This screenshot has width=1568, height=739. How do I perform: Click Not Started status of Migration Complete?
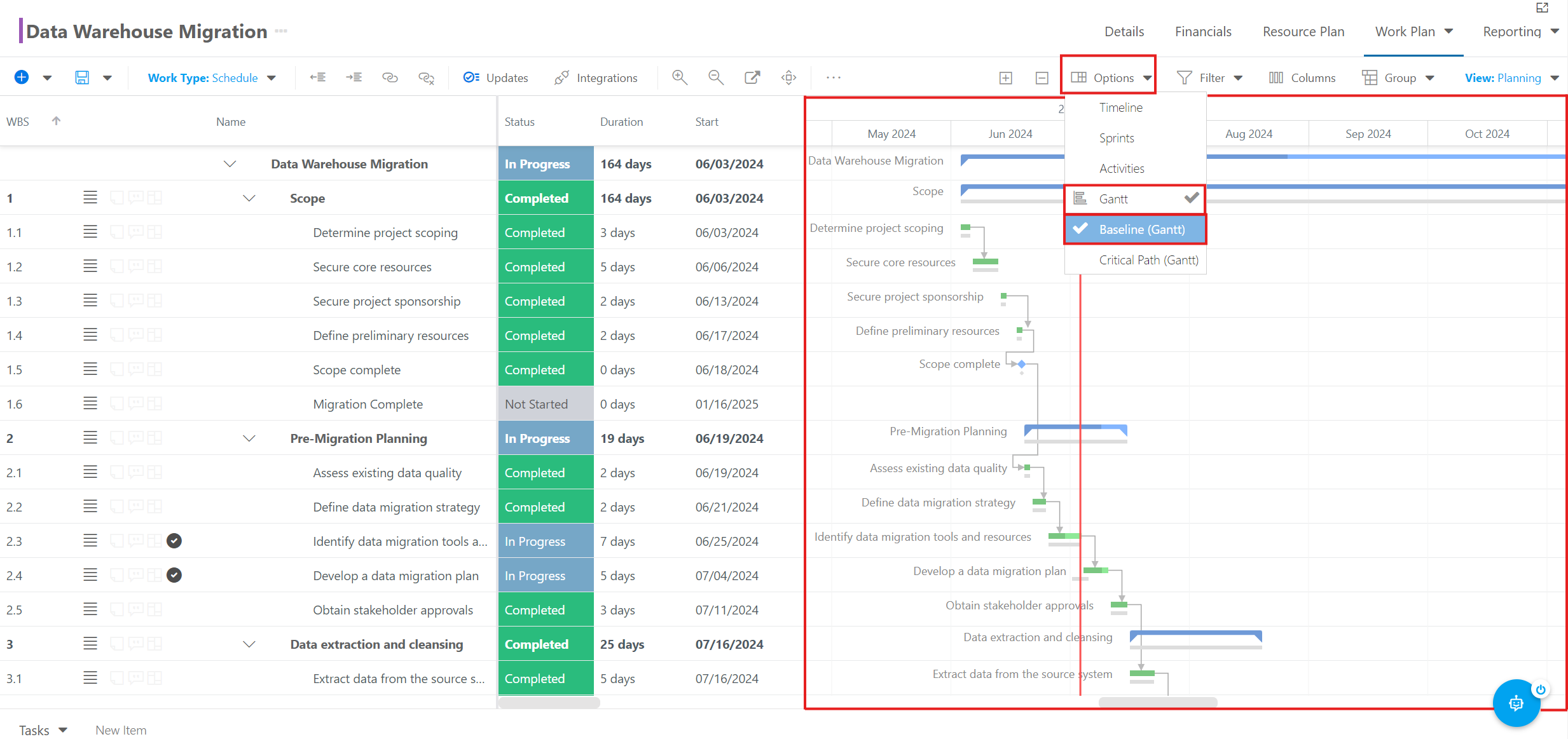(x=546, y=403)
